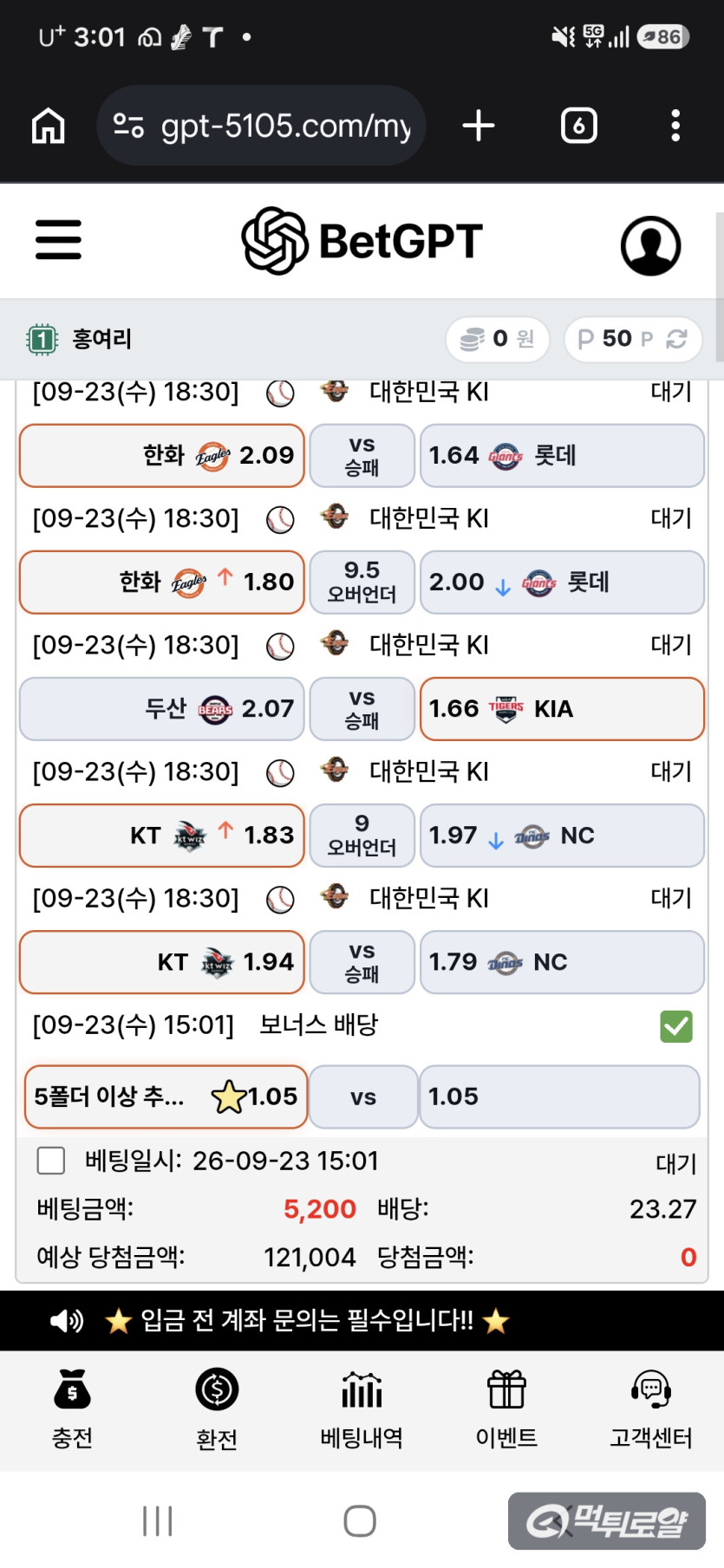Toggle the green 보너스 배당 checkbox
This screenshot has height=1568, width=724.
click(676, 1026)
